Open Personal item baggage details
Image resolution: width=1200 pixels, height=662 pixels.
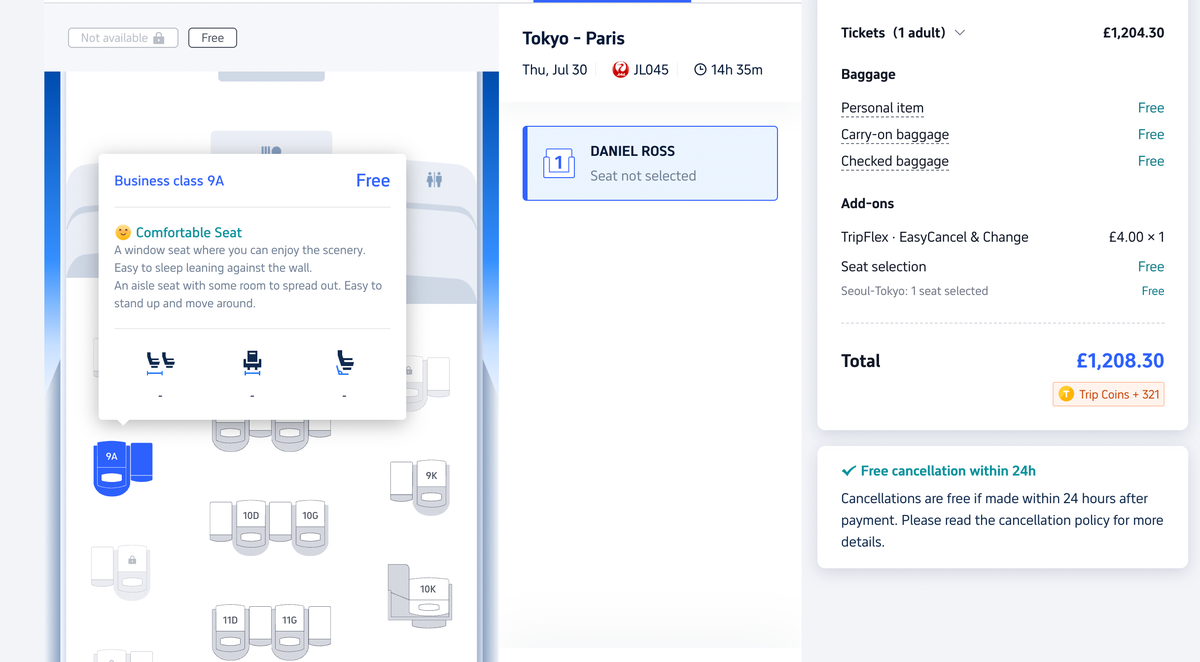pos(882,108)
